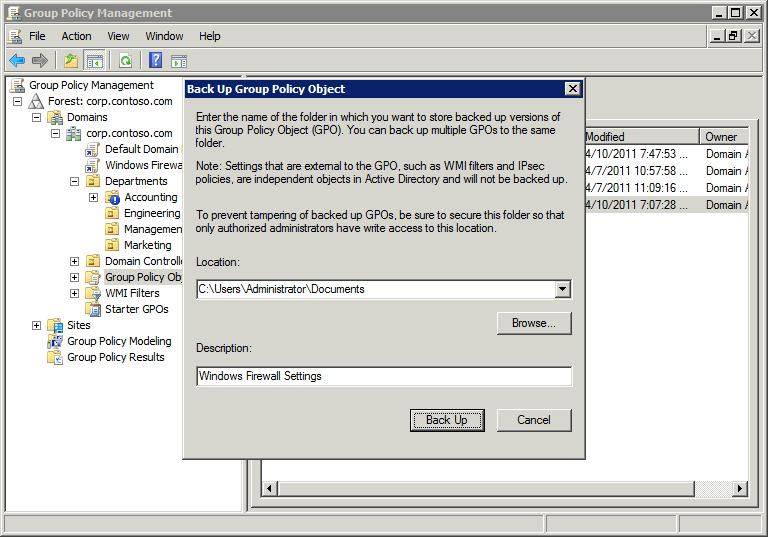The height and width of the screenshot is (537, 768).
Task: Open the File menu
Action: point(37,36)
